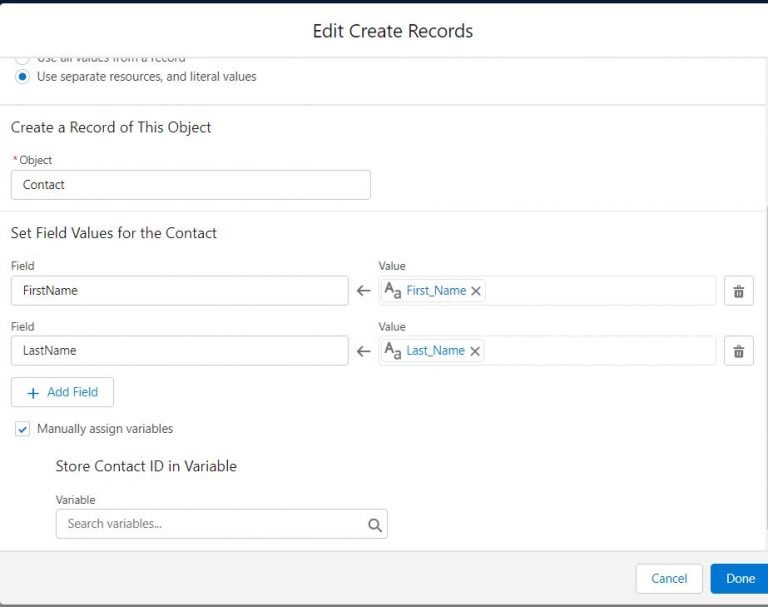The height and width of the screenshot is (607, 768).
Task: Click inside the First_Name value input area
Action: [x=600, y=291]
